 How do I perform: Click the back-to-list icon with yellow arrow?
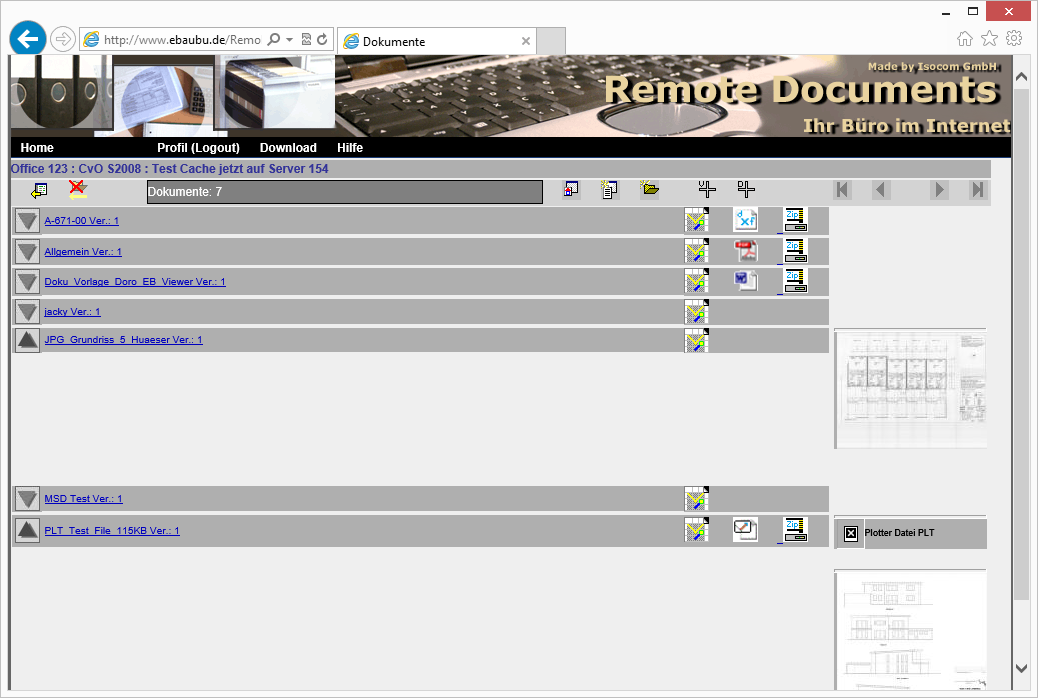click(x=39, y=191)
